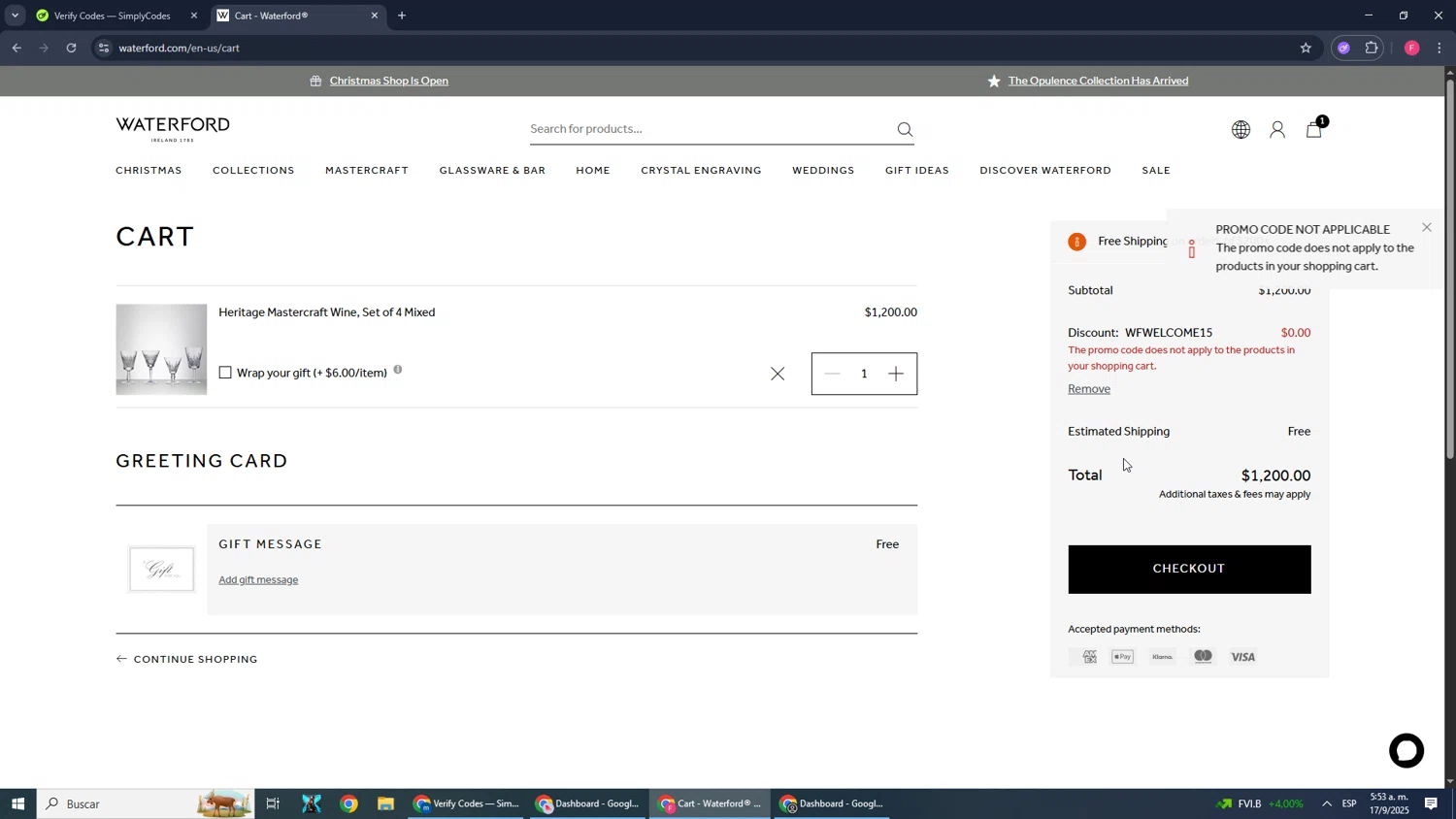Click the item quantity field
Image resolution: width=1456 pixels, height=819 pixels.
tap(864, 374)
